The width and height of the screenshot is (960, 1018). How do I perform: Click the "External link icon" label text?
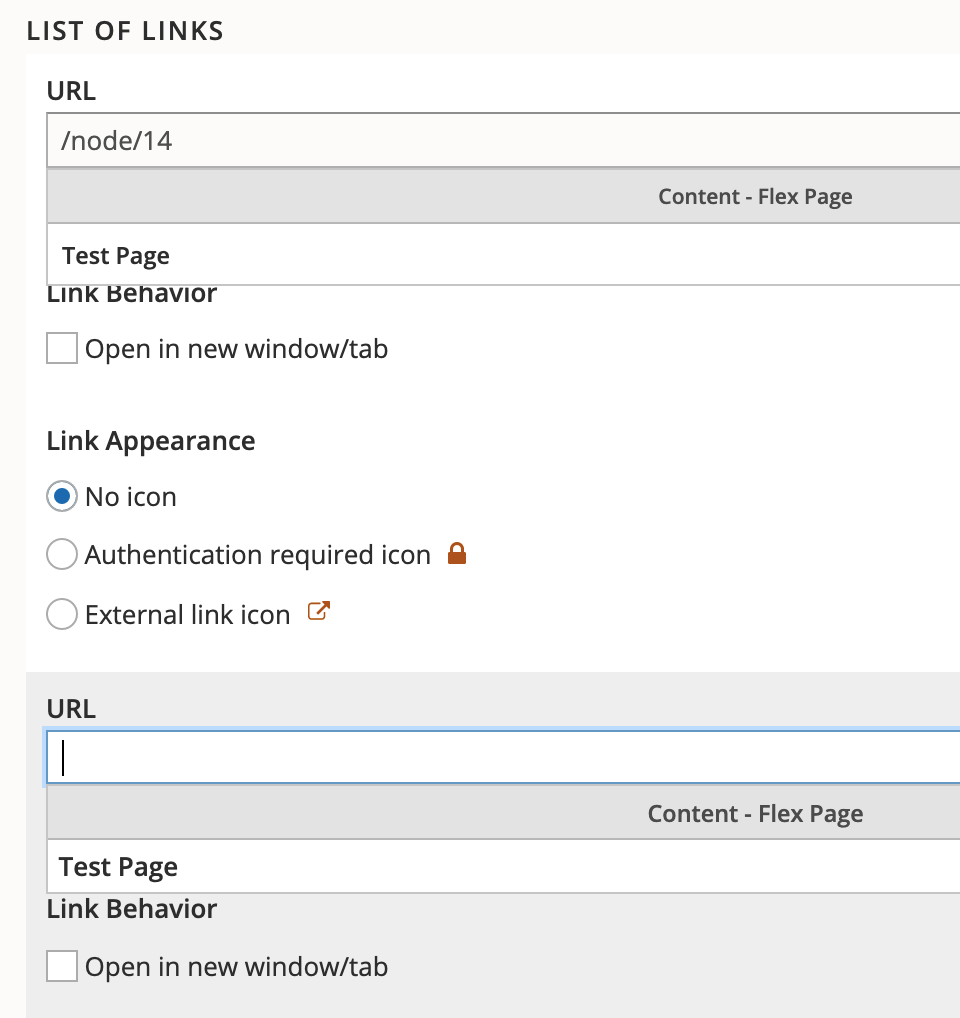tap(188, 614)
